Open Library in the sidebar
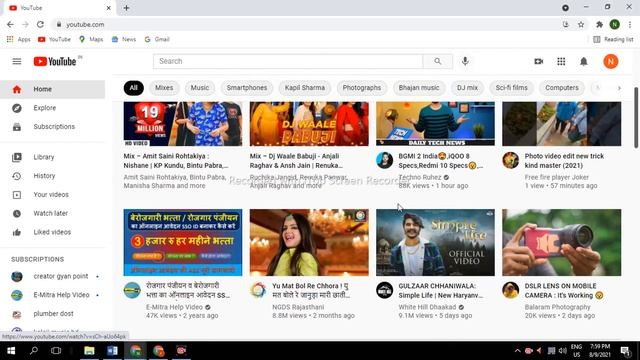The height and width of the screenshot is (360, 640). pos(53,157)
